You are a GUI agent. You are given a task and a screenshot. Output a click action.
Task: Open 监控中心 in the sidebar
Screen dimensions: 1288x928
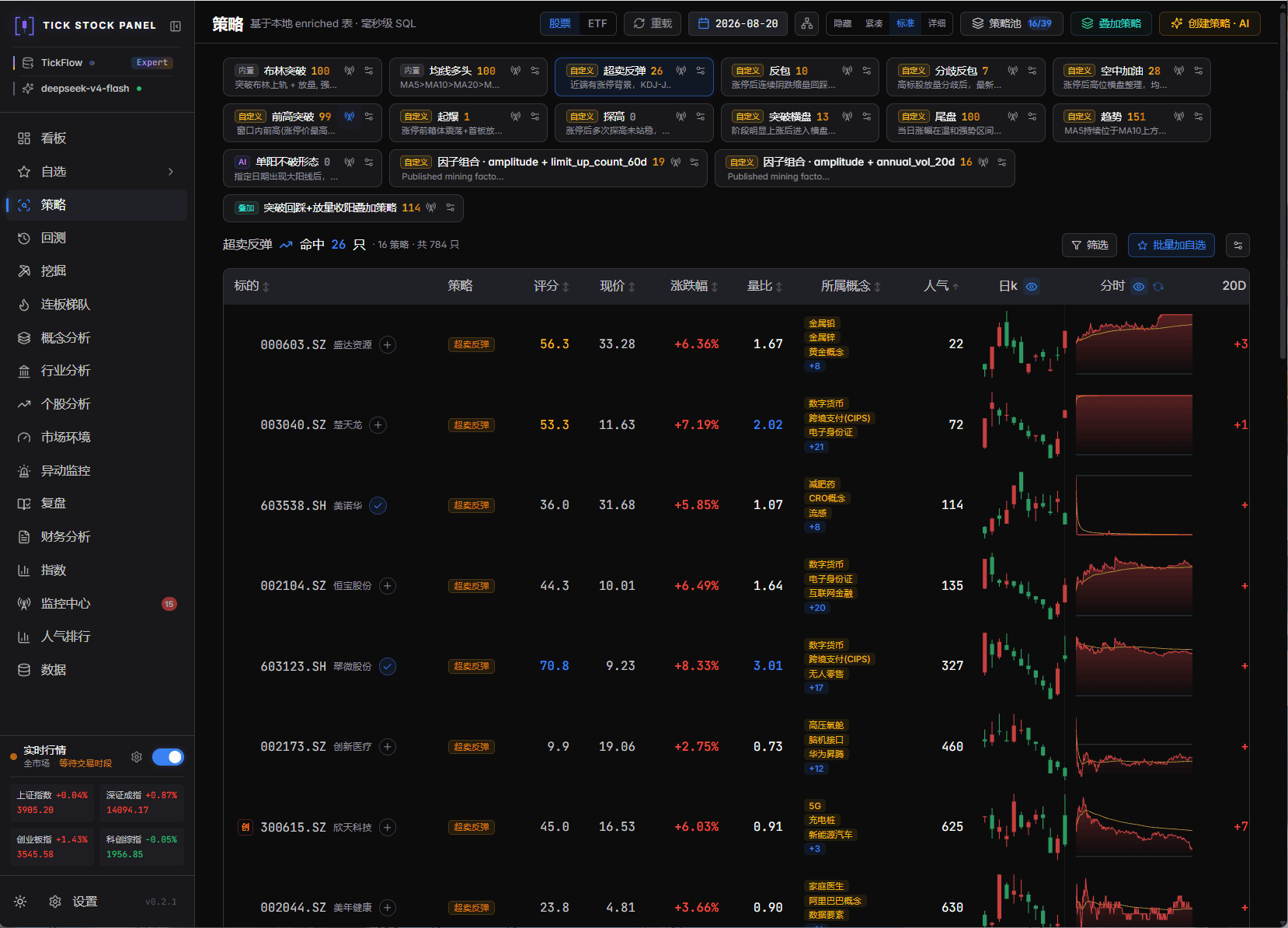tap(96, 604)
